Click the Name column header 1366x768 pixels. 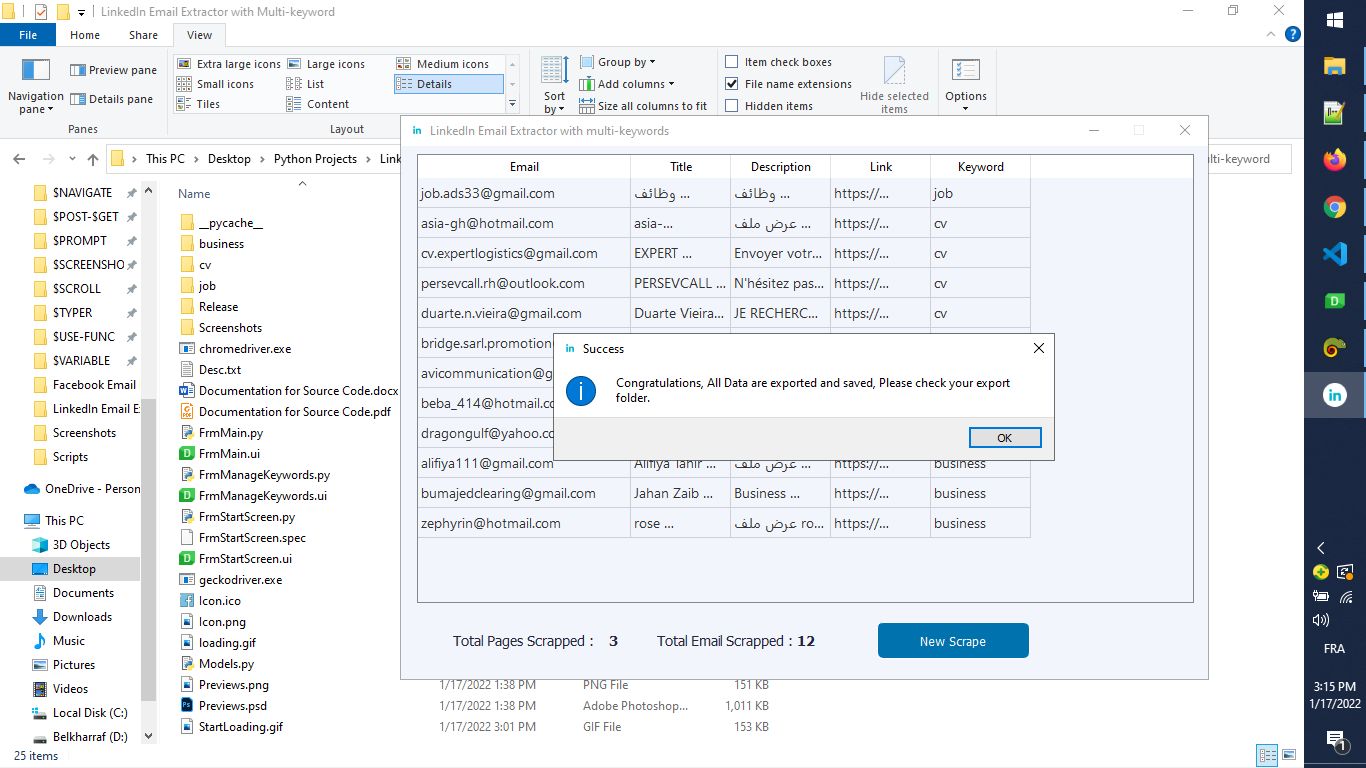click(x=194, y=194)
